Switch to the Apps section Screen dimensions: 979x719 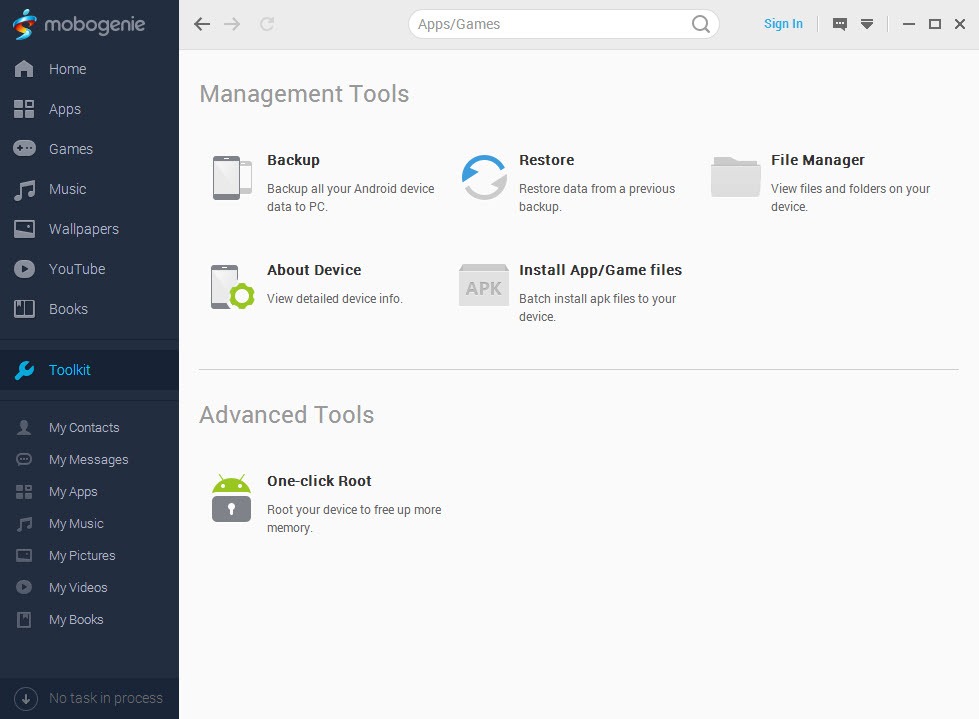point(64,109)
